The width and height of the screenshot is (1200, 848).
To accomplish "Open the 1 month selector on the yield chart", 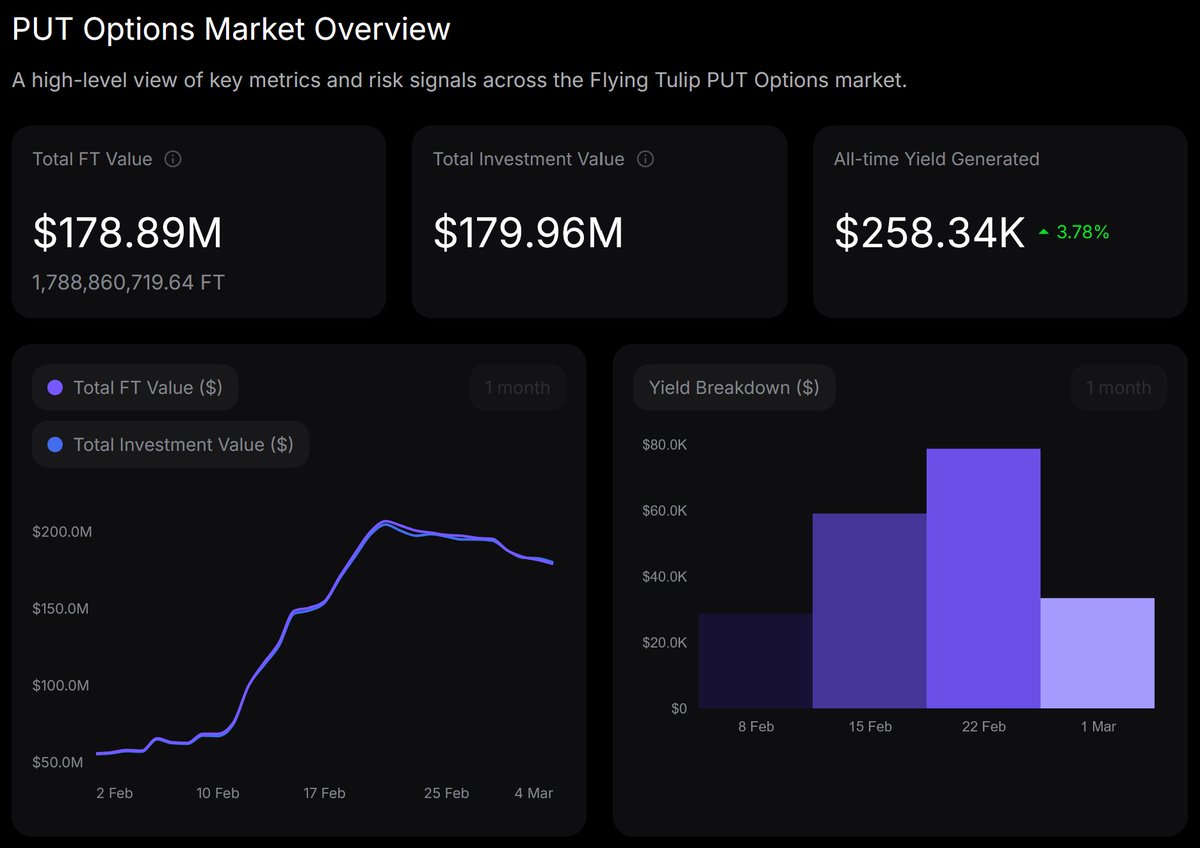I will (1118, 388).
